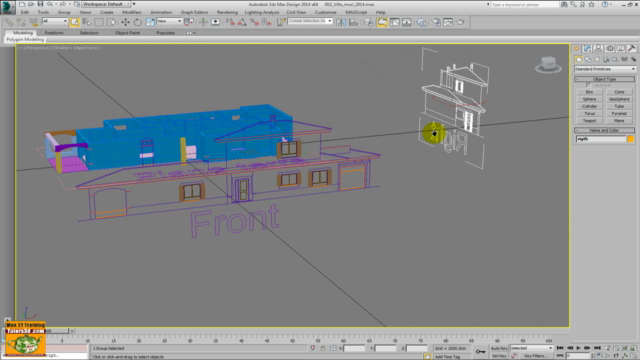Open the reference coordinate system 'View' dropdown
The image size is (640, 360).
click(169, 21)
